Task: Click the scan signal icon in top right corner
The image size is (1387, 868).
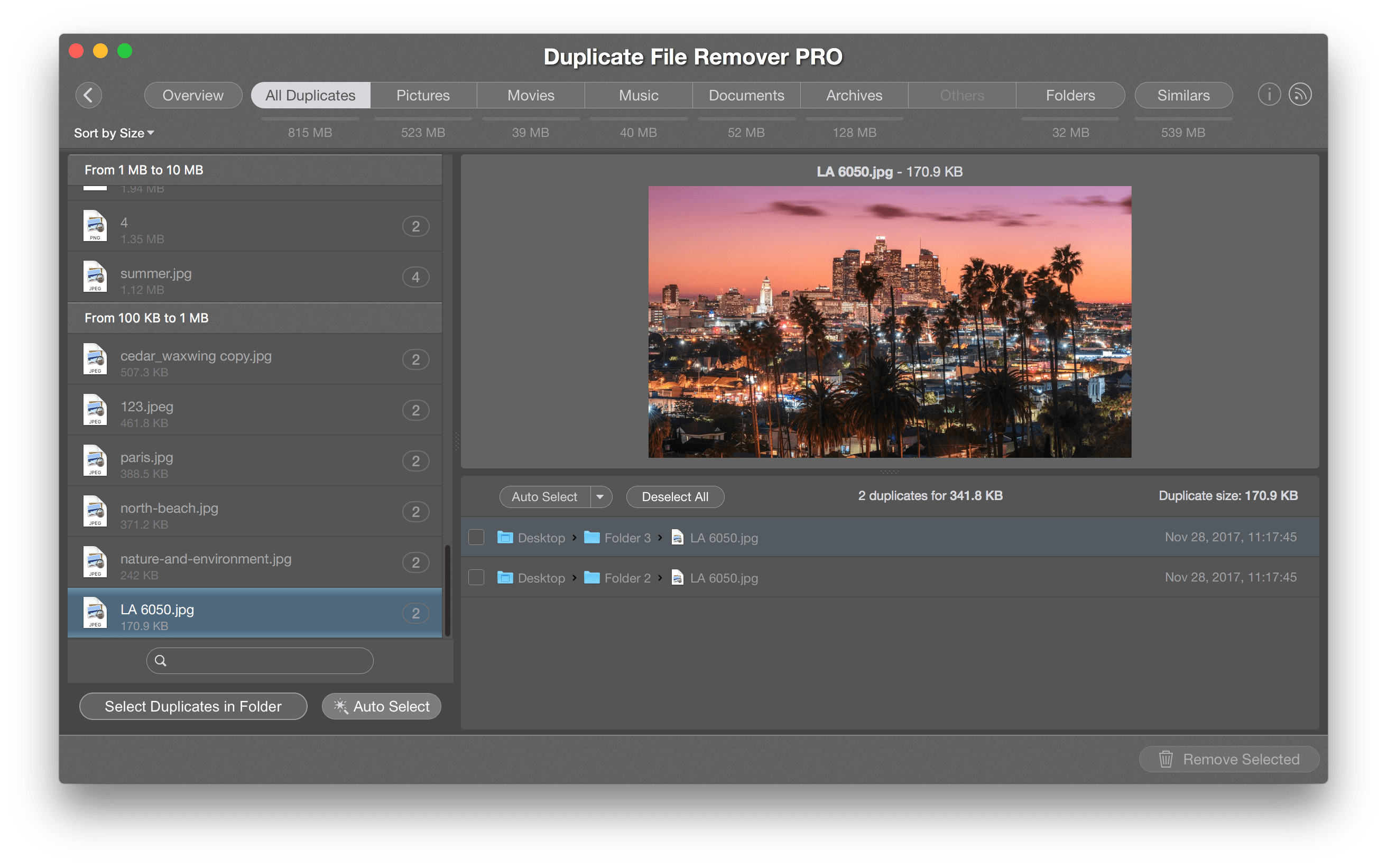Action: tap(1300, 94)
